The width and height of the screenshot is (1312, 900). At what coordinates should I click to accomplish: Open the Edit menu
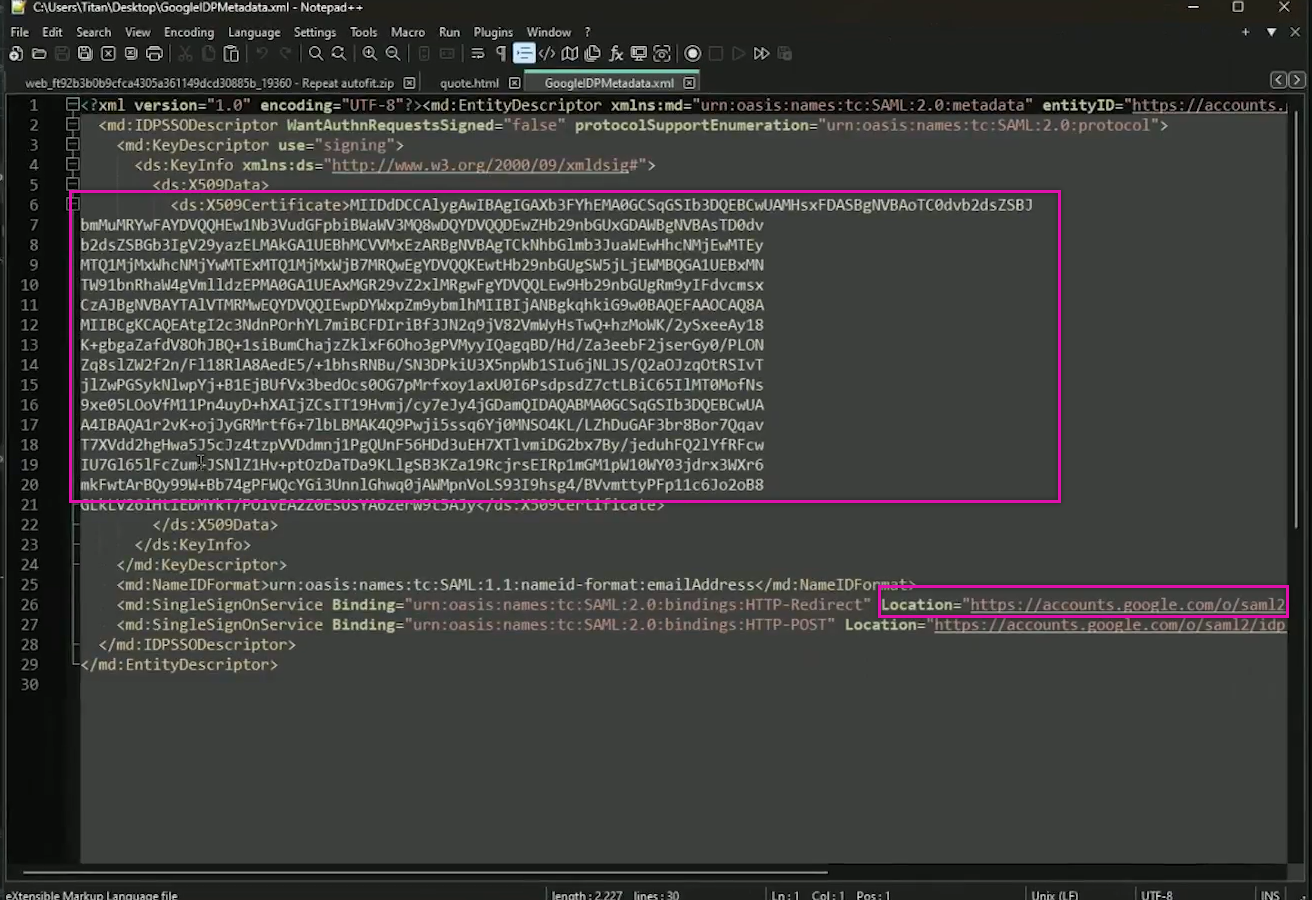point(52,32)
